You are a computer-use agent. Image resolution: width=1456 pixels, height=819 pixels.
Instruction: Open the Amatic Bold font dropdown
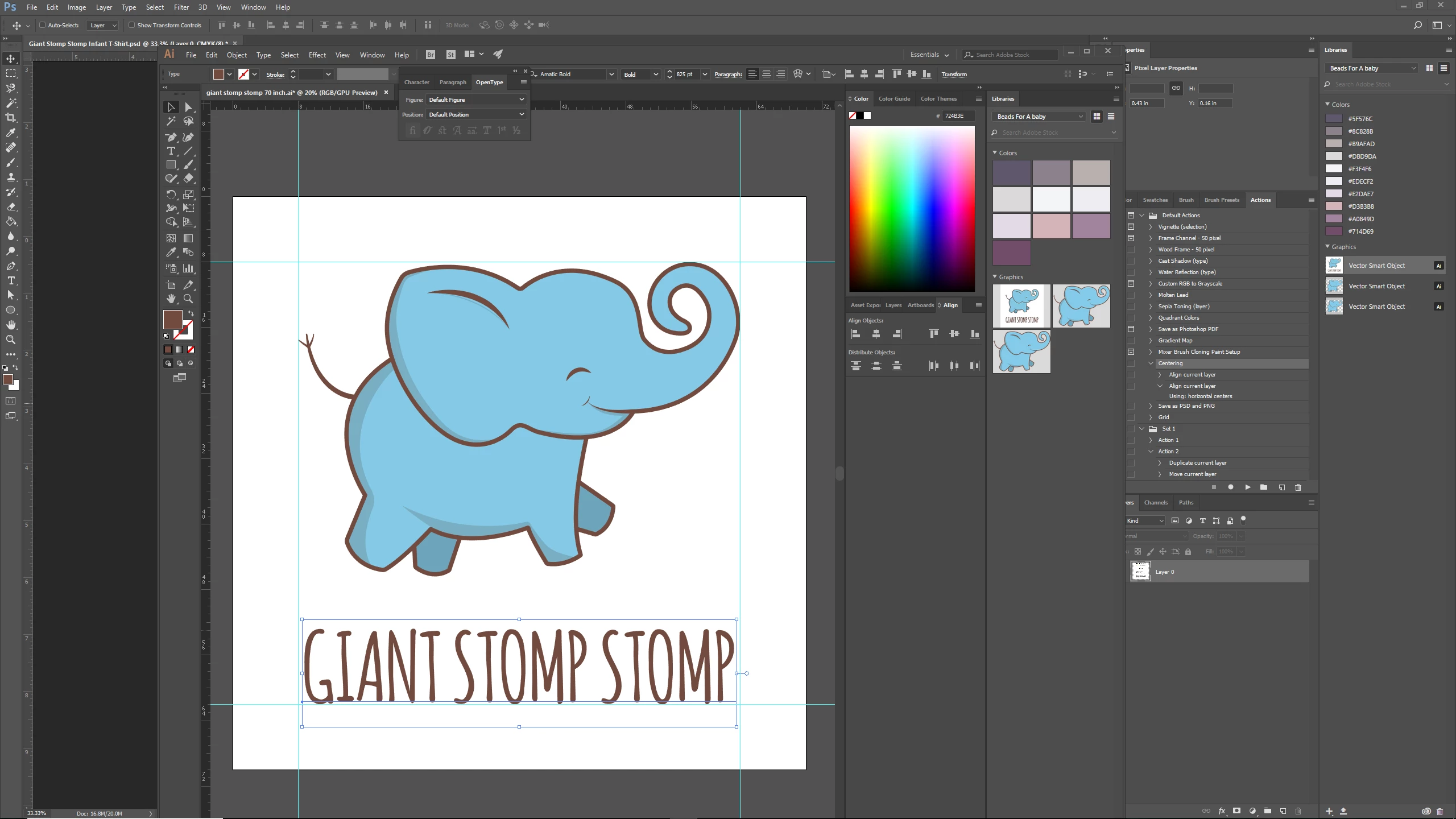tap(611, 75)
